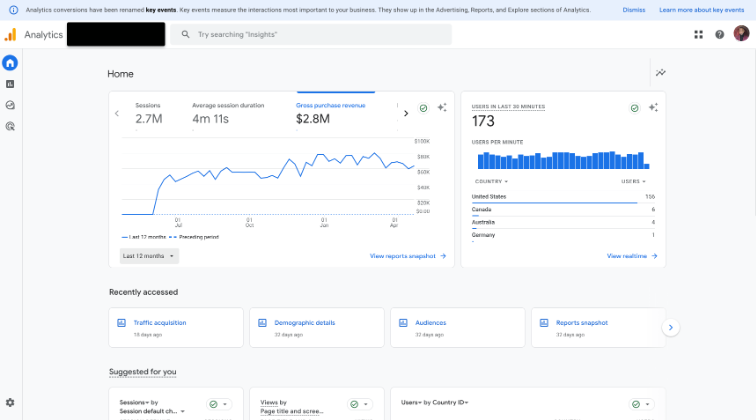Click the Views by Page title heading
The image size is (756, 420).
tap(291, 406)
